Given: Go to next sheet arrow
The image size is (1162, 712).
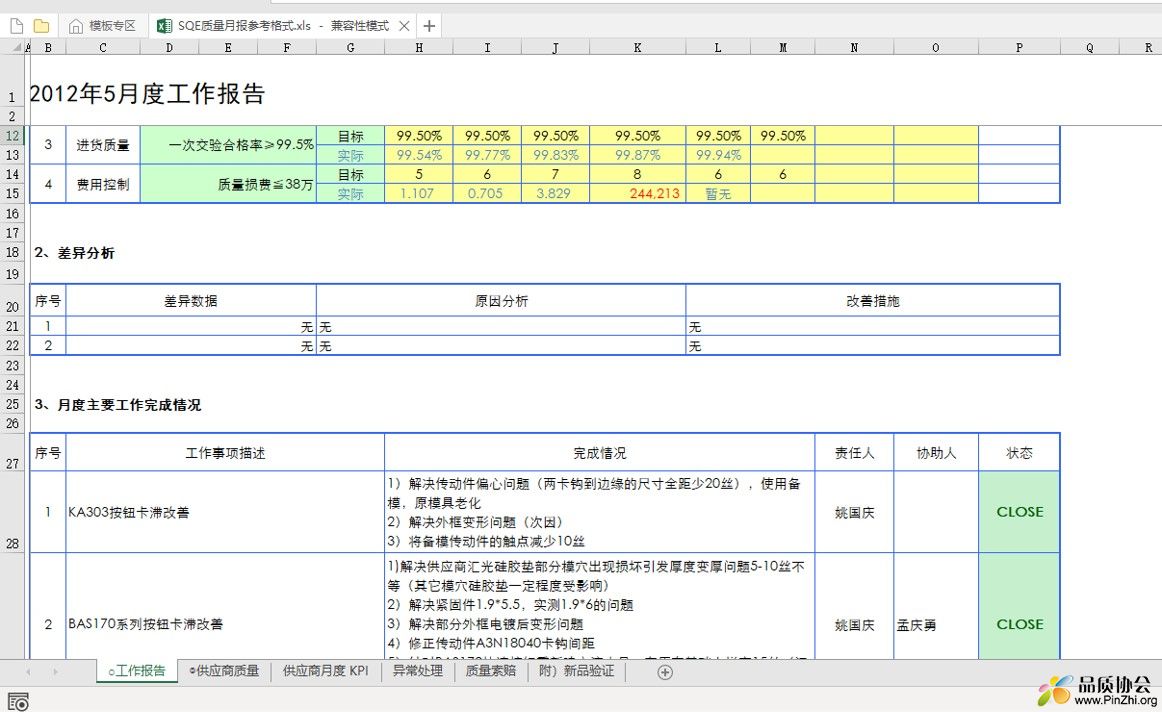Looking at the screenshot, I should click(x=55, y=672).
